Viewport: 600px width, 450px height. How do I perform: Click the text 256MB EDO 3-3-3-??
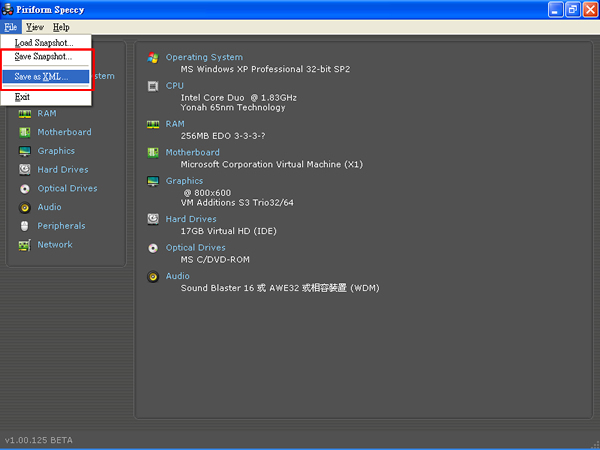[223, 136]
